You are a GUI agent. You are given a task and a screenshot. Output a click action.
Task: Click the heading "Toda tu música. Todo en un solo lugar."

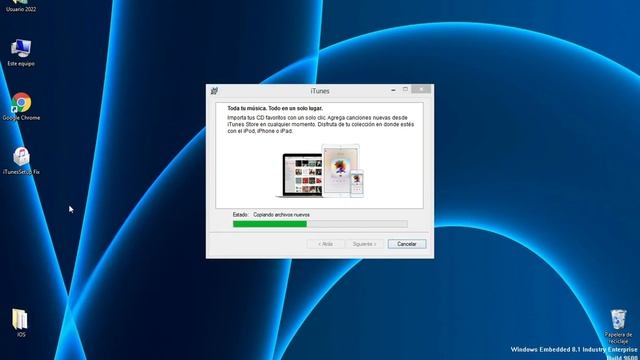[x=275, y=109]
